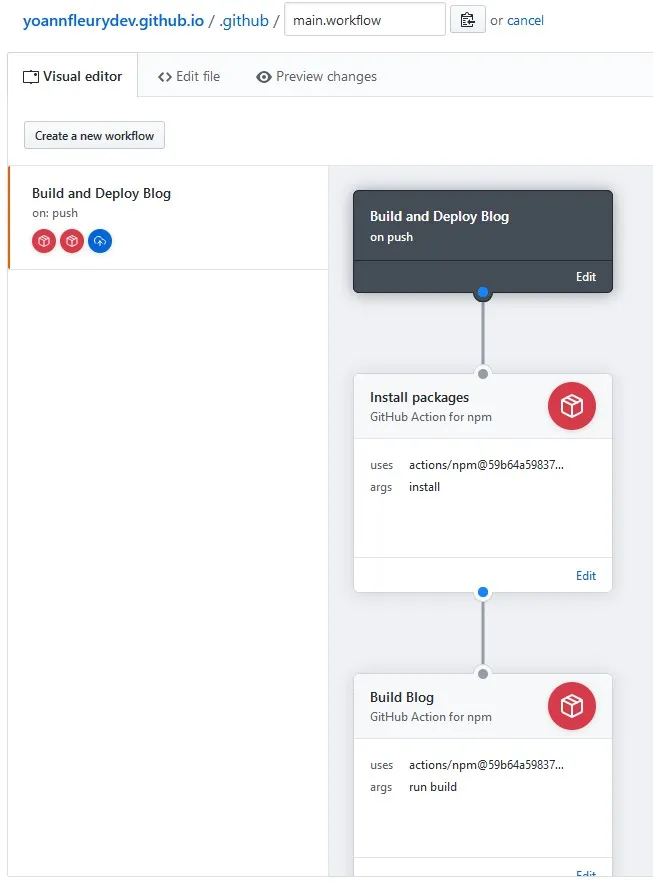Click the first red package icon on the sidebar card
Screen dimensions: 653x883
pyautogui.click(x=43, y=240)
